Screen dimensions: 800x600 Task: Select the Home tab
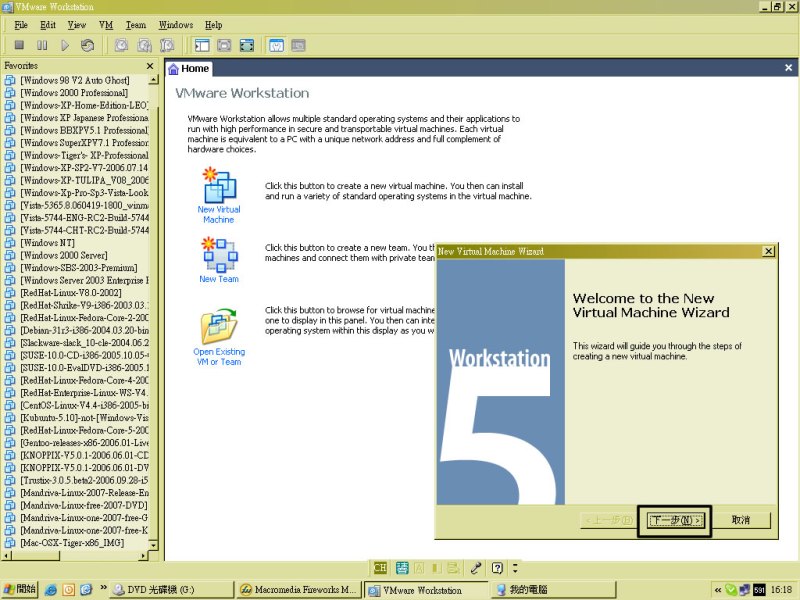point(189,68)
